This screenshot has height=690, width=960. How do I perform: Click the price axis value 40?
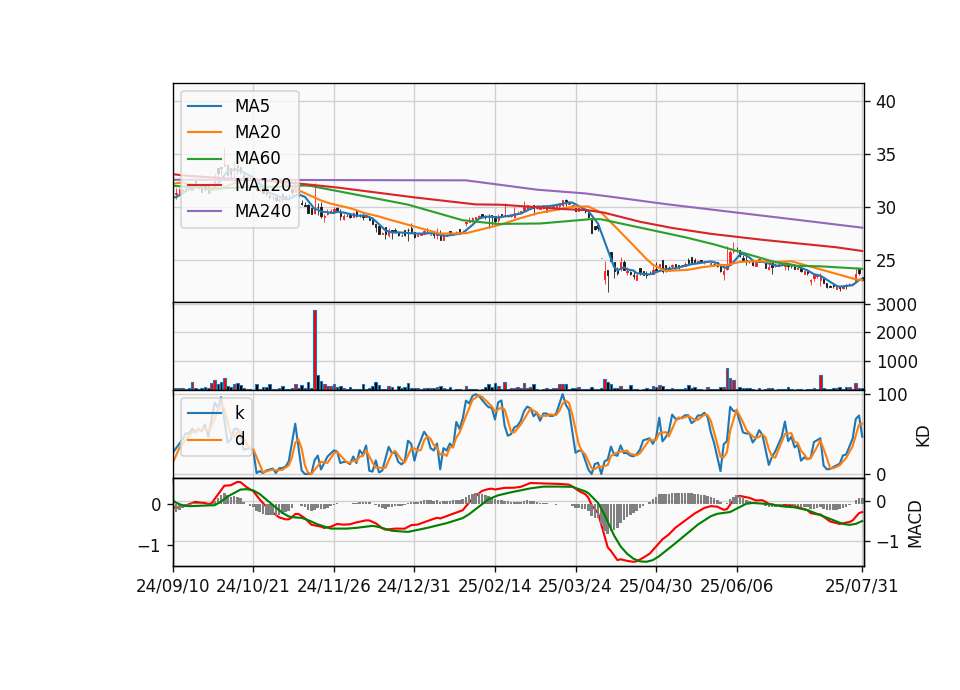coord(886,102)
